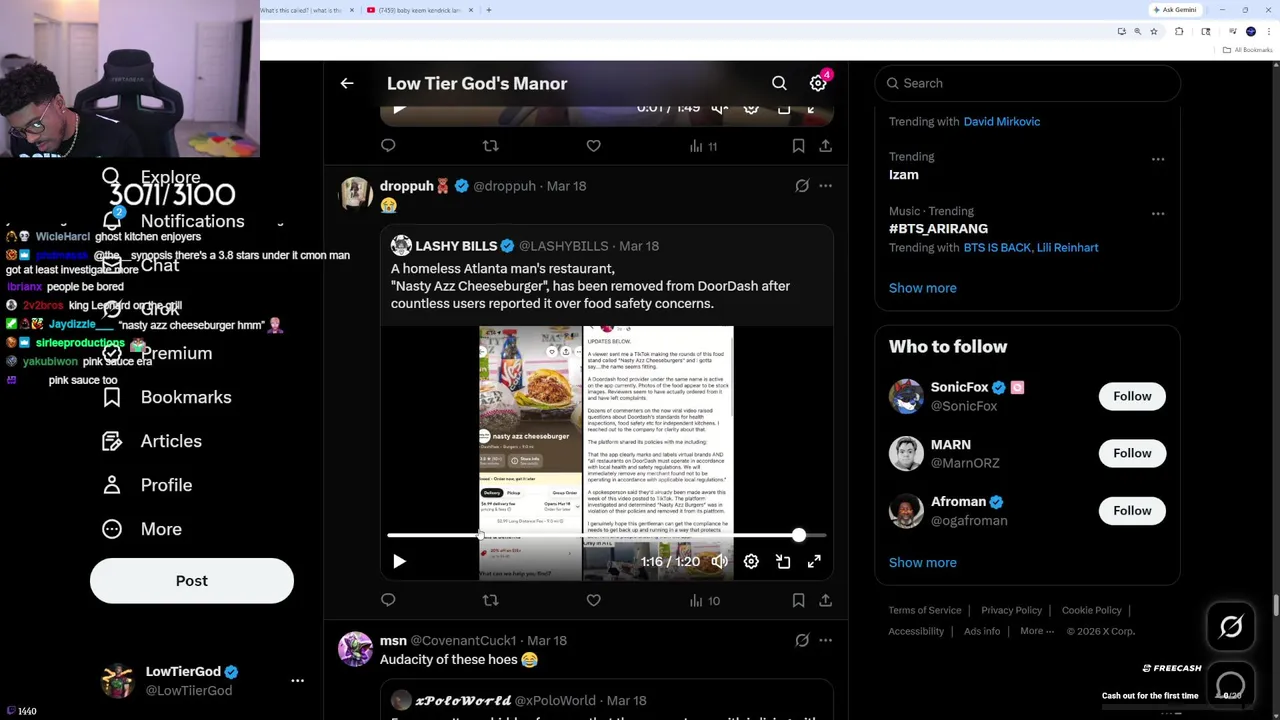Open Terms of Service link

pos(925,611)
